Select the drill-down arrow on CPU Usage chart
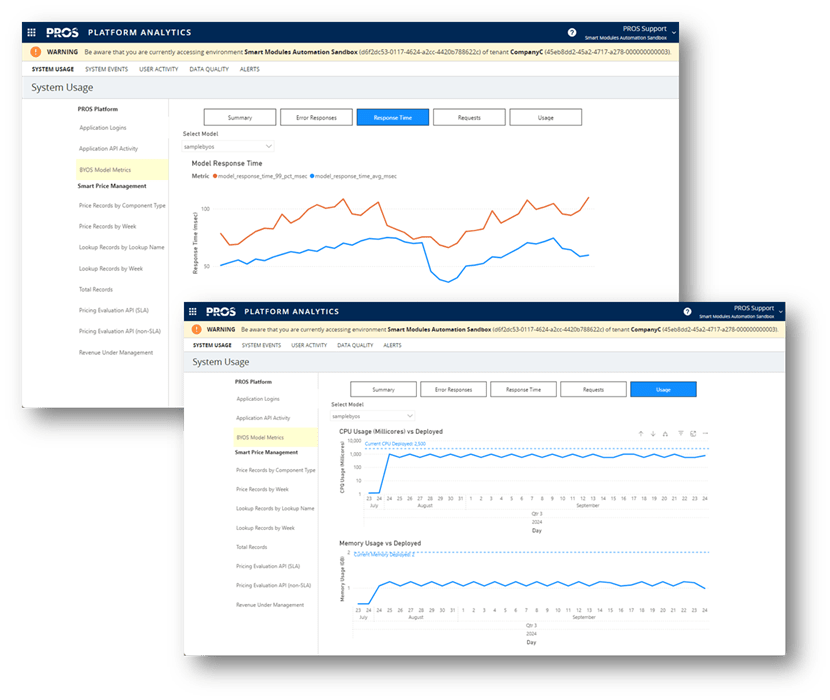Image resolution: width=830 pixels, height=700 pixels. click(x=653, y=434)
